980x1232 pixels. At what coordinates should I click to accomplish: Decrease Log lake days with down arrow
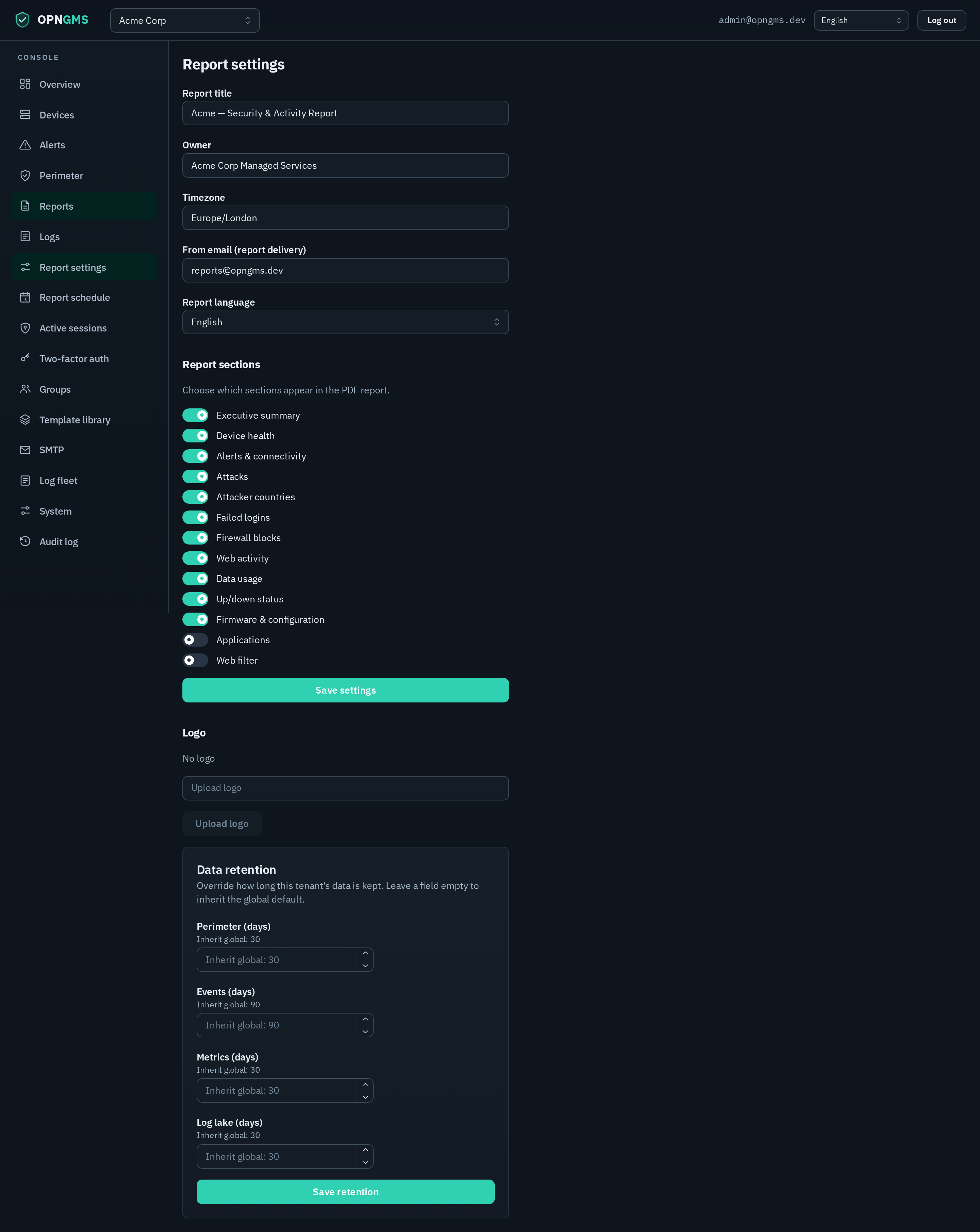coord(365,1162)
